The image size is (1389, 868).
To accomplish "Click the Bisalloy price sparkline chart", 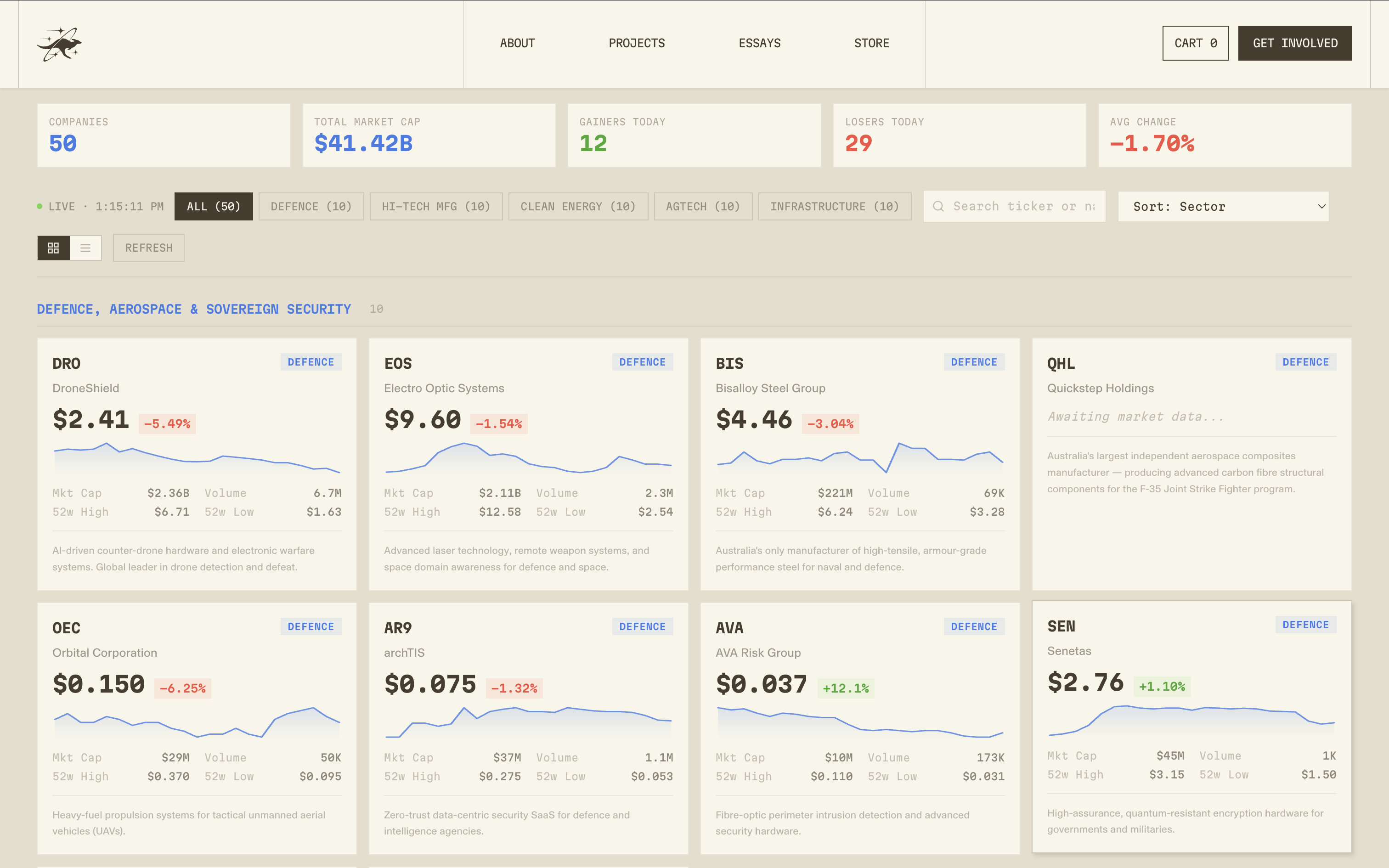I will [860, 459].
